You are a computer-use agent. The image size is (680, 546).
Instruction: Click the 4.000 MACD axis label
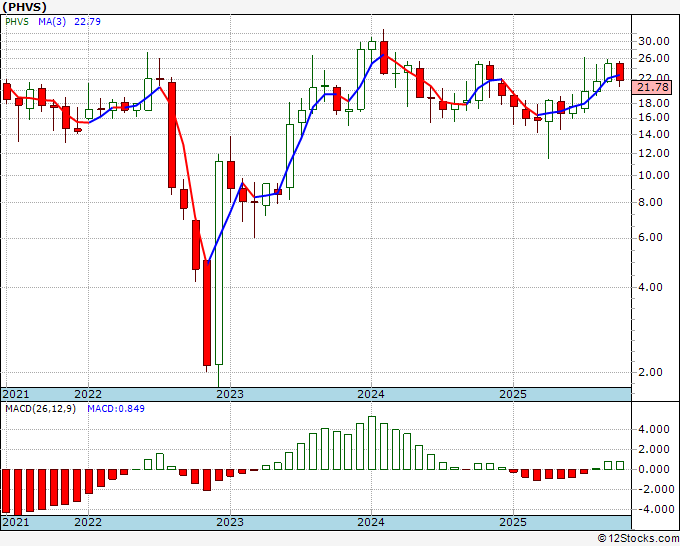click(x=654, y=429)
